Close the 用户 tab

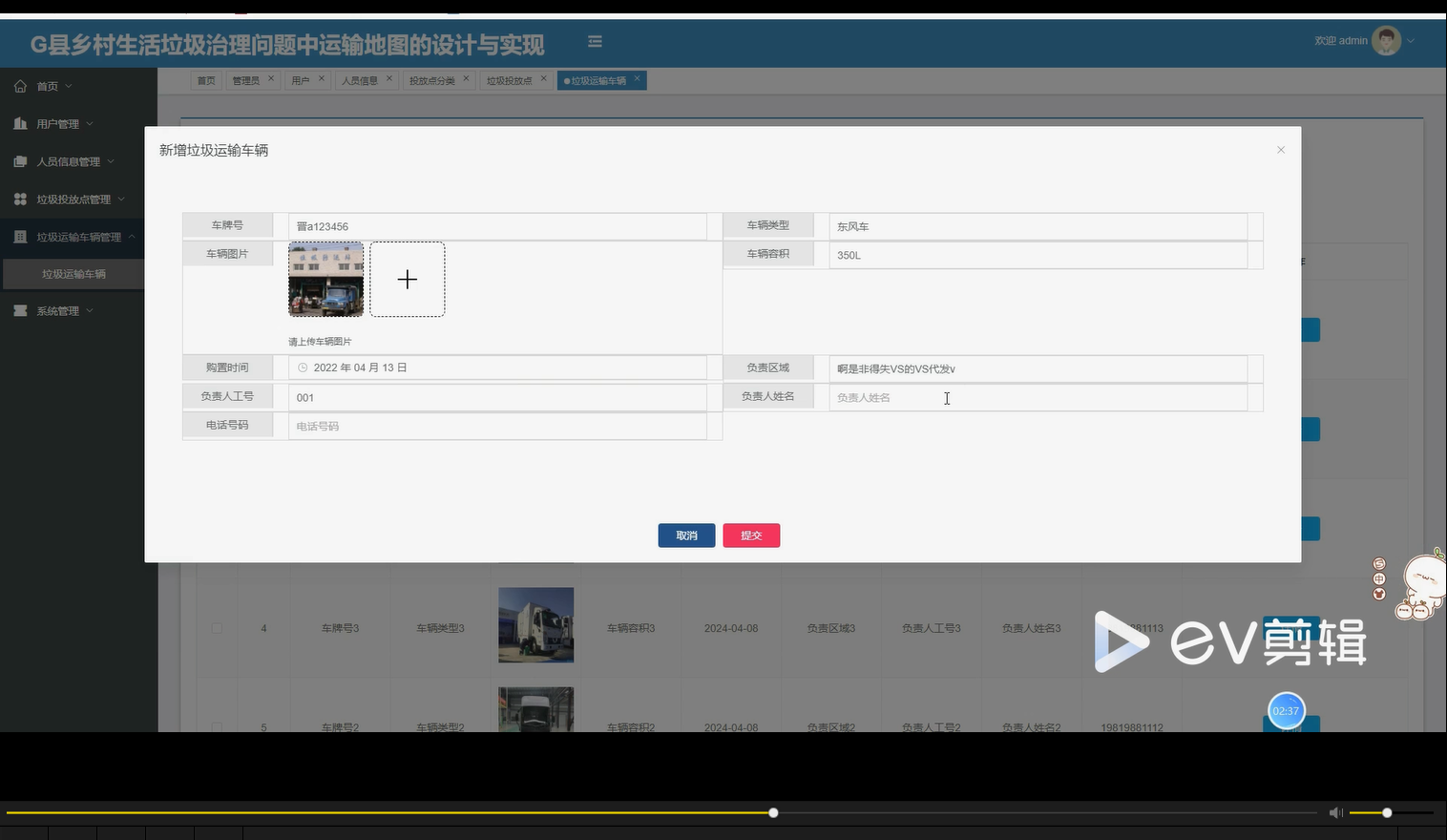[x=322, y=78]
